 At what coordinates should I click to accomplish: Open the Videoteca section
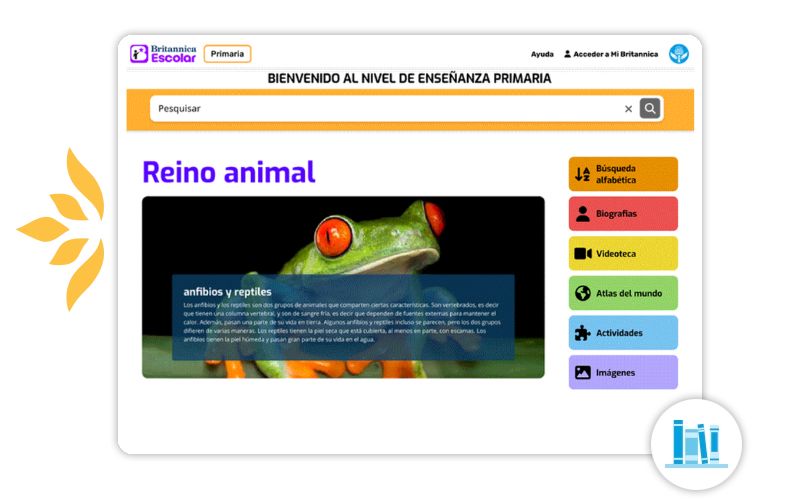622,253
